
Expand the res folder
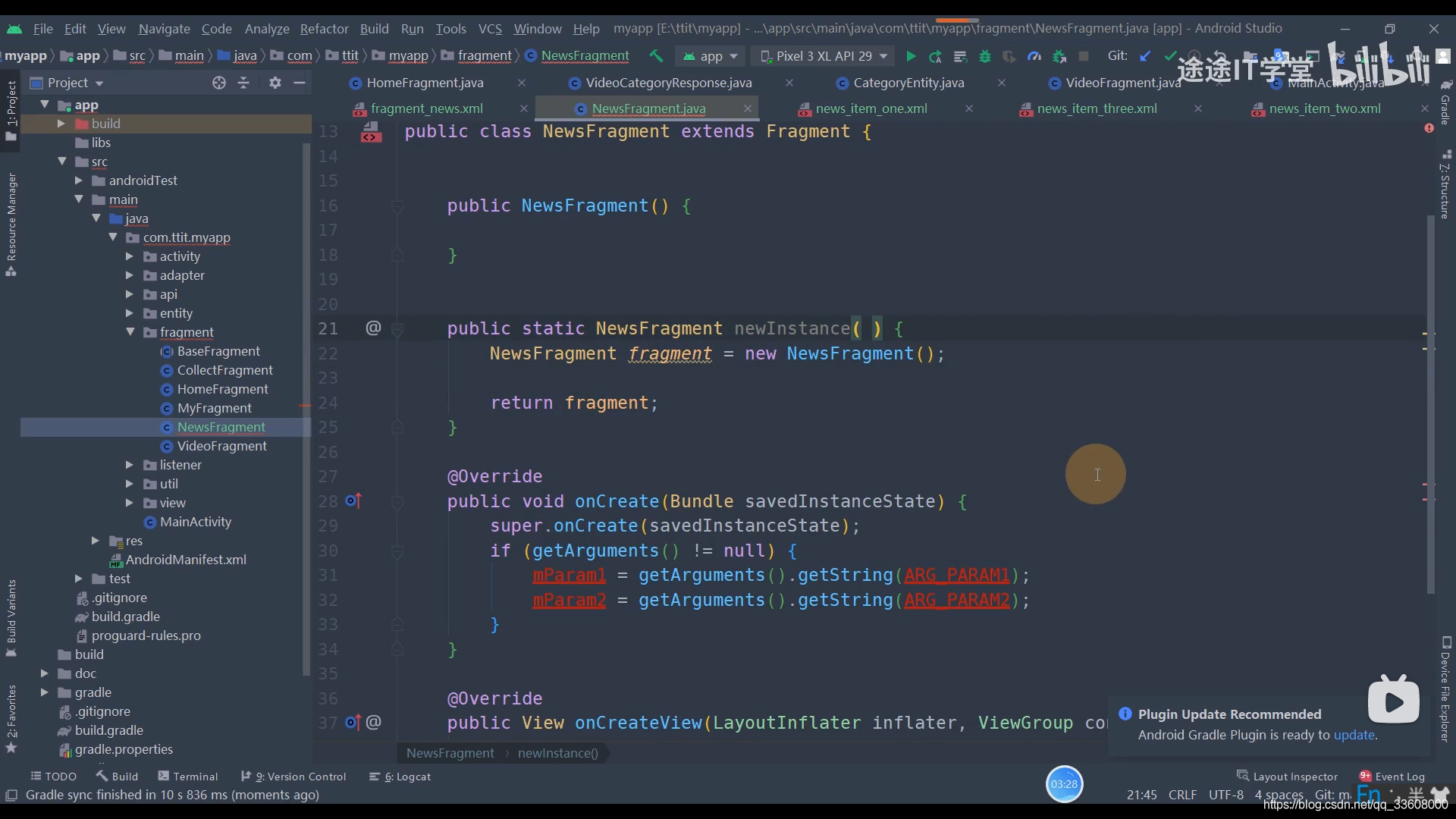[95, 541]
